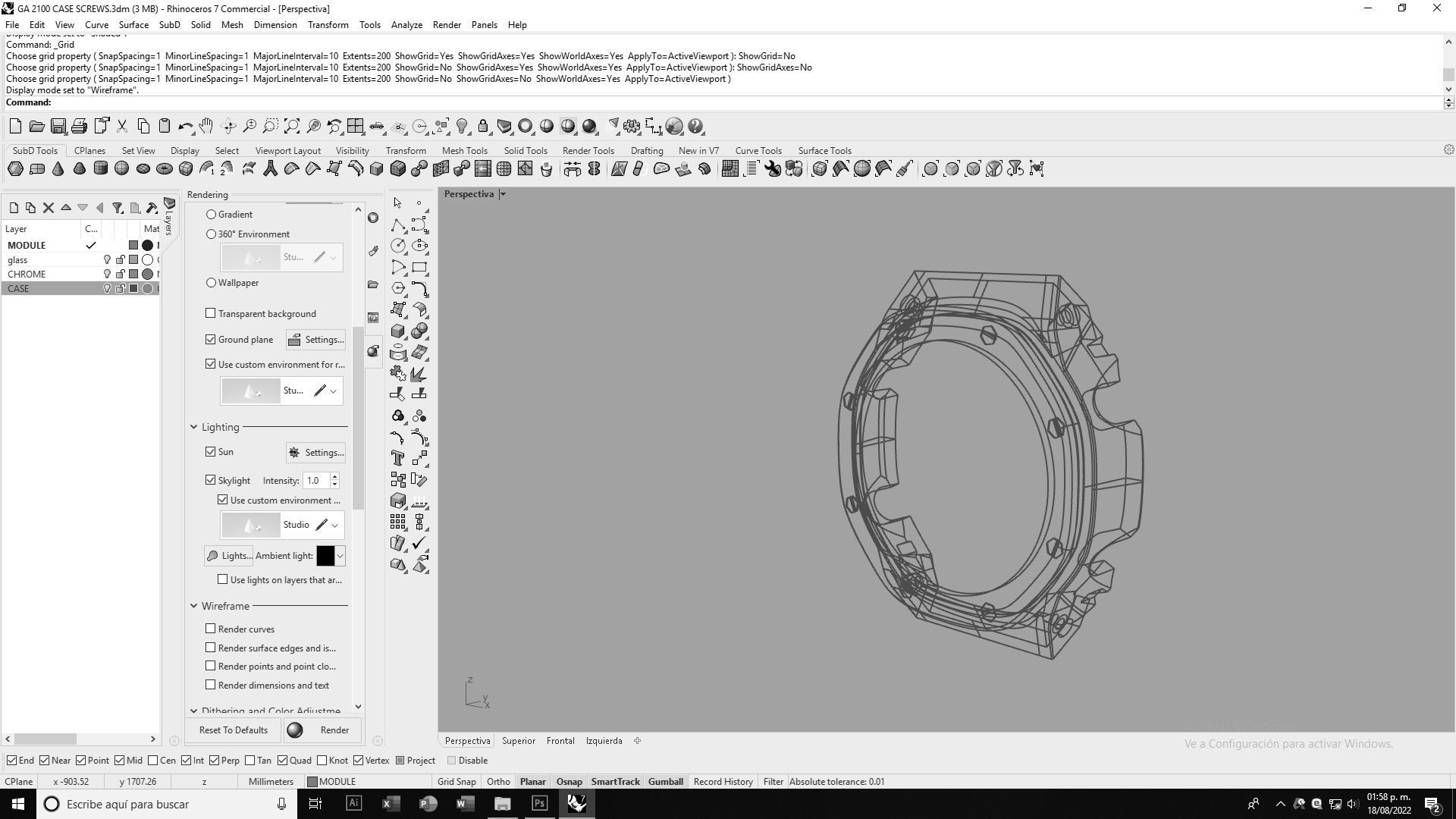Click the Print icon in the toolbar
Screen dimensions: 1456x819
[79, 127]
